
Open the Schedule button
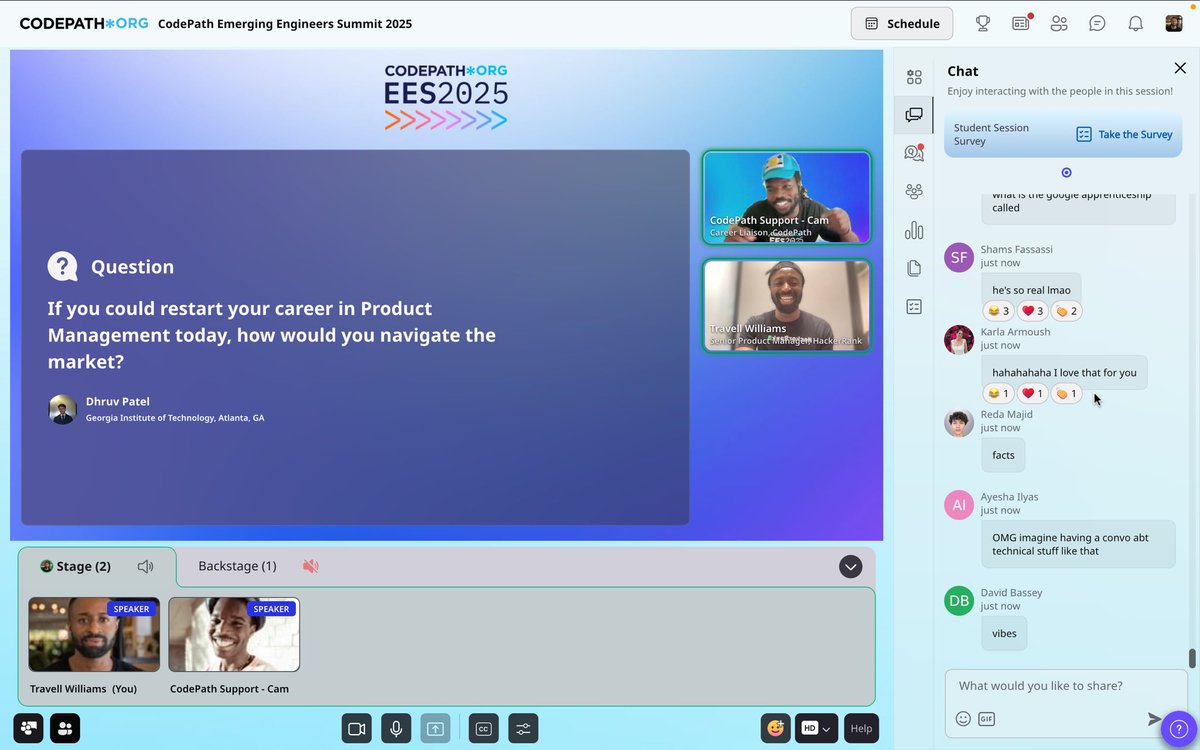(901, 23)
